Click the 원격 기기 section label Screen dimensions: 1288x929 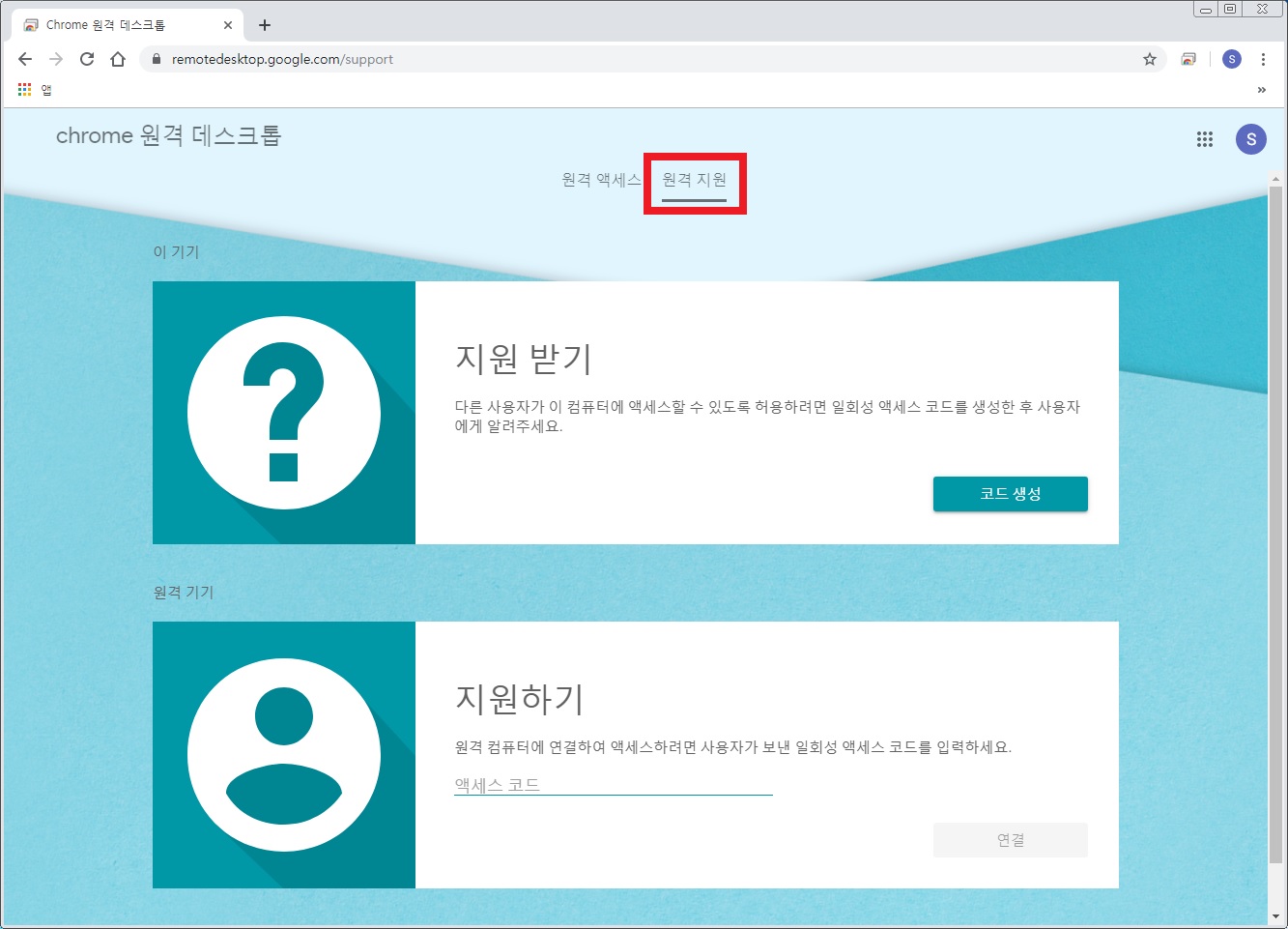[184, 593]
